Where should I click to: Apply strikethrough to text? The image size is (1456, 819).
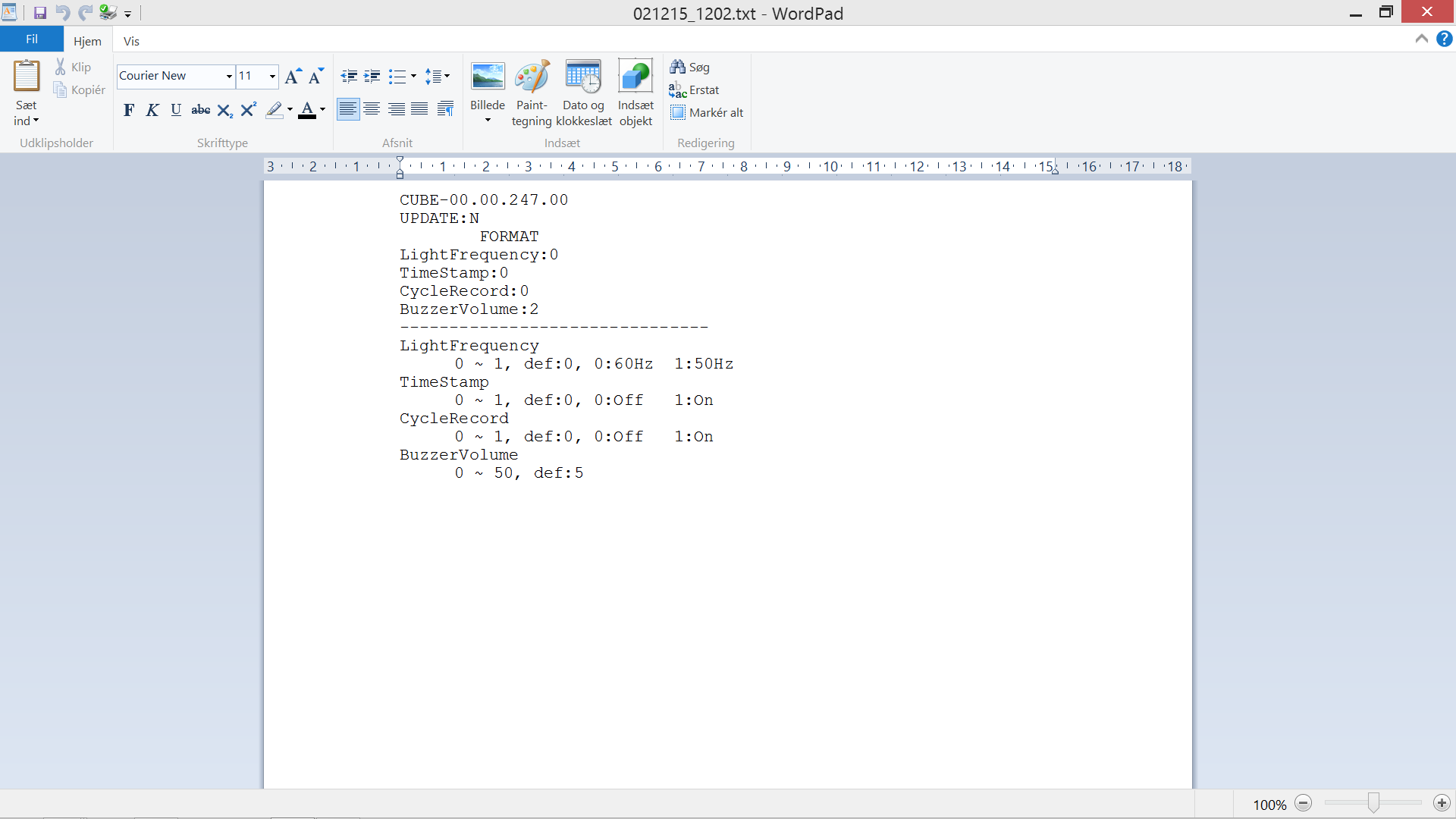coord(200,111)
